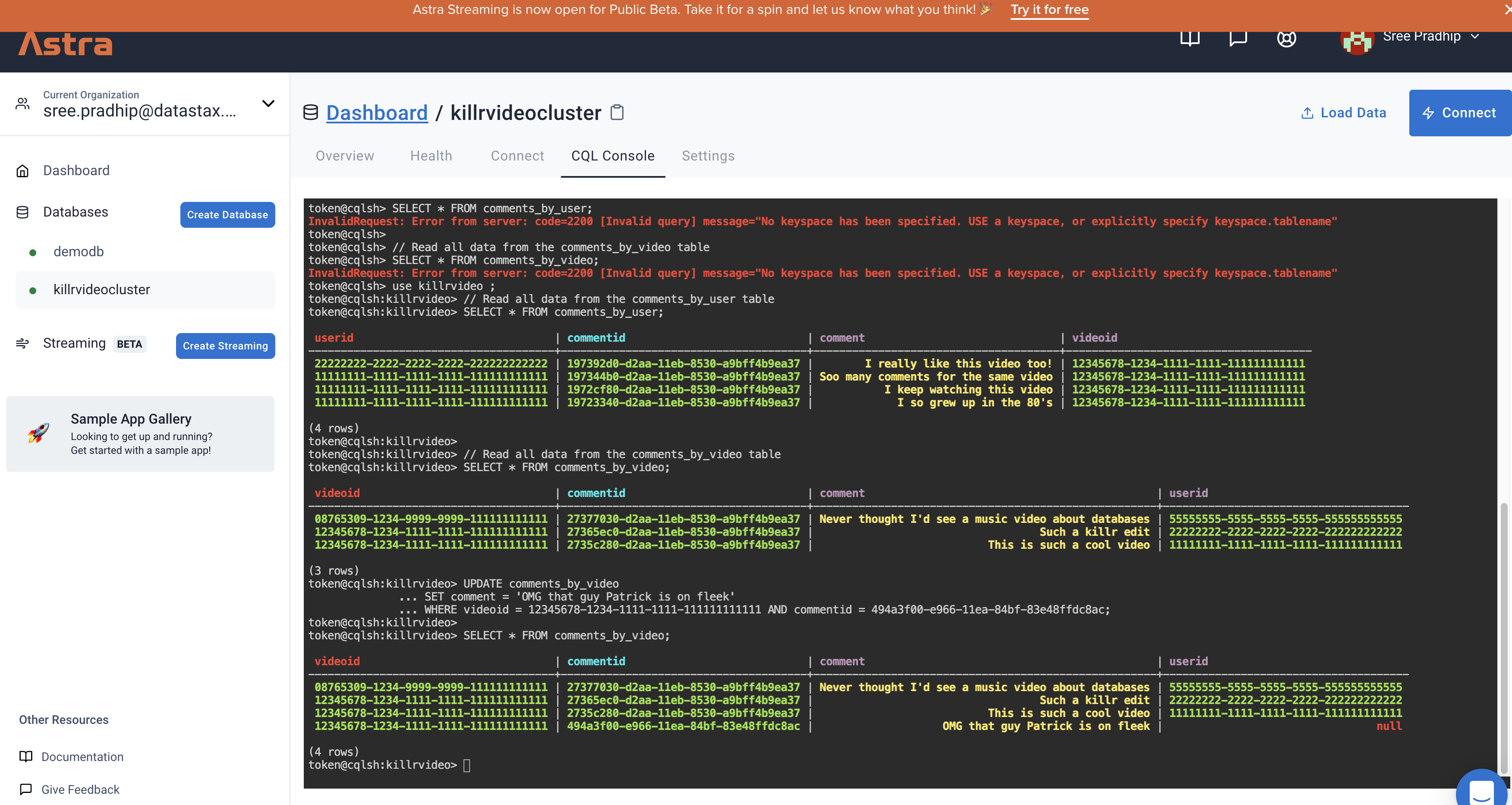The width and height of the screenshot is (1512, 805).
Task: Open the Intercom chat bubble bottom right
Action: click(x=1483, y=792)
